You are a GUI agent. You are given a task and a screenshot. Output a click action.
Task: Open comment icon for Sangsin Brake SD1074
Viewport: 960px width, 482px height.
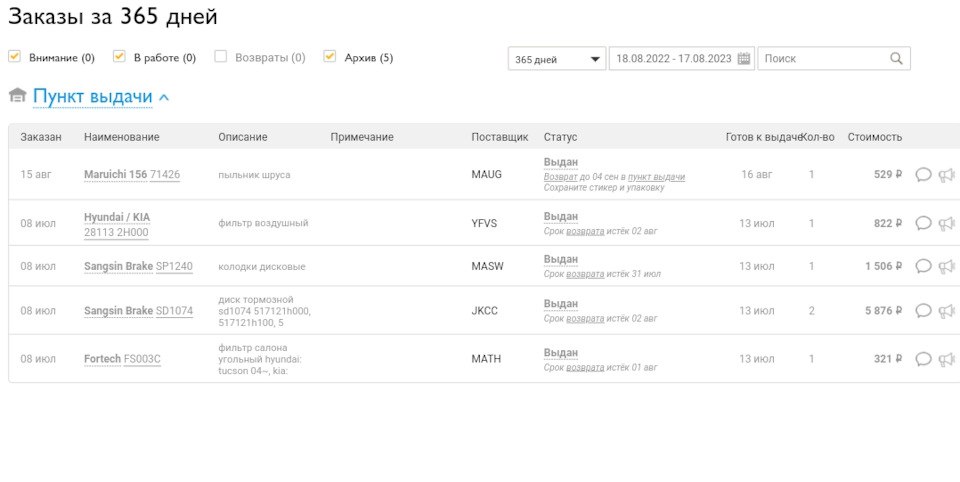[x=923, y=311]
